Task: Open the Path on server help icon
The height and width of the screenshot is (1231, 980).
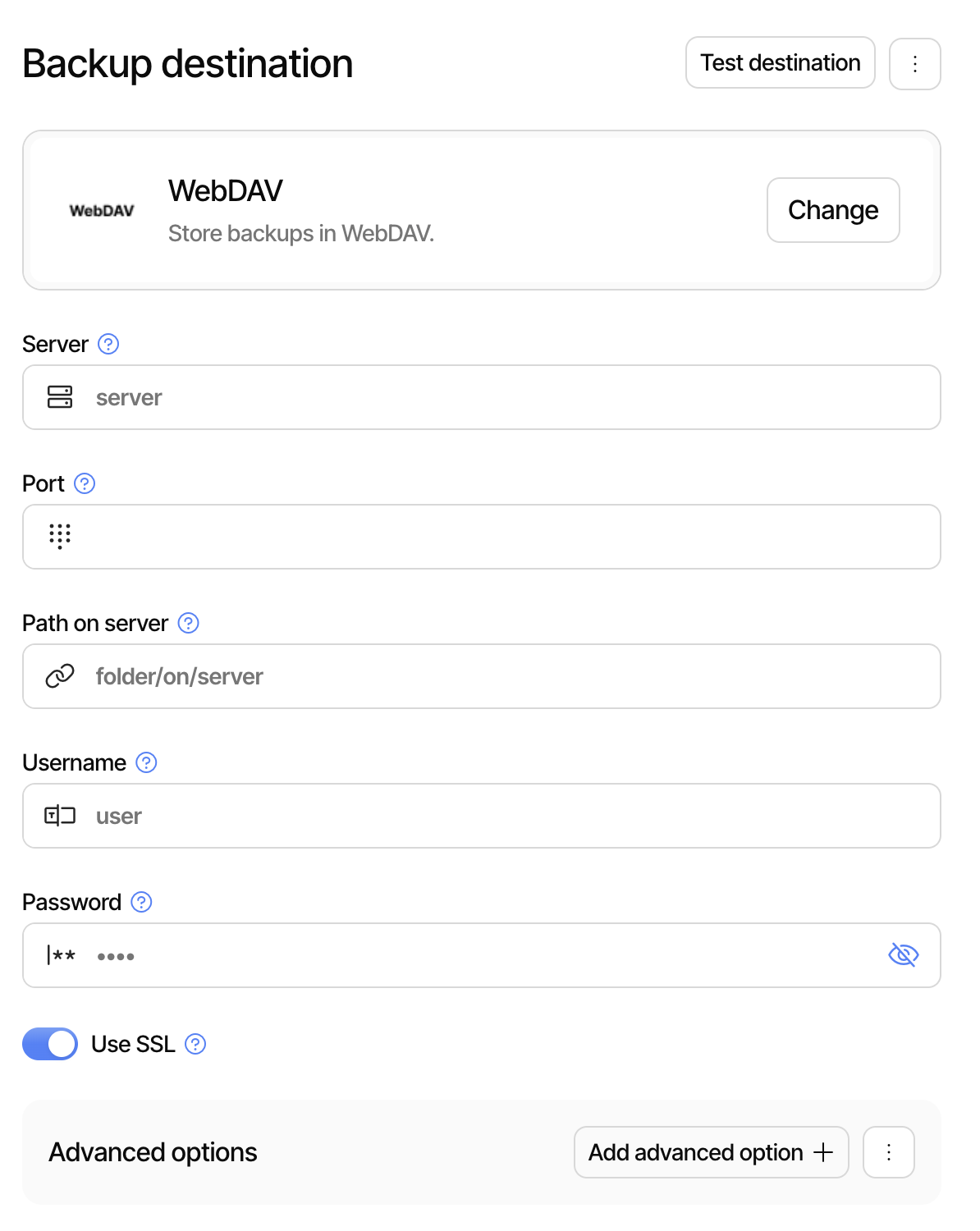Action: [188, 624]
